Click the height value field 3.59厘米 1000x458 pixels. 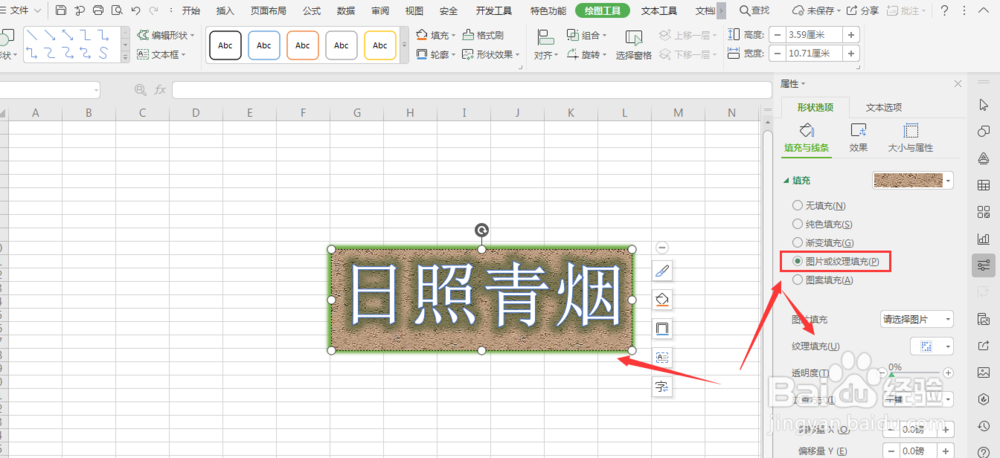(814, 34)
